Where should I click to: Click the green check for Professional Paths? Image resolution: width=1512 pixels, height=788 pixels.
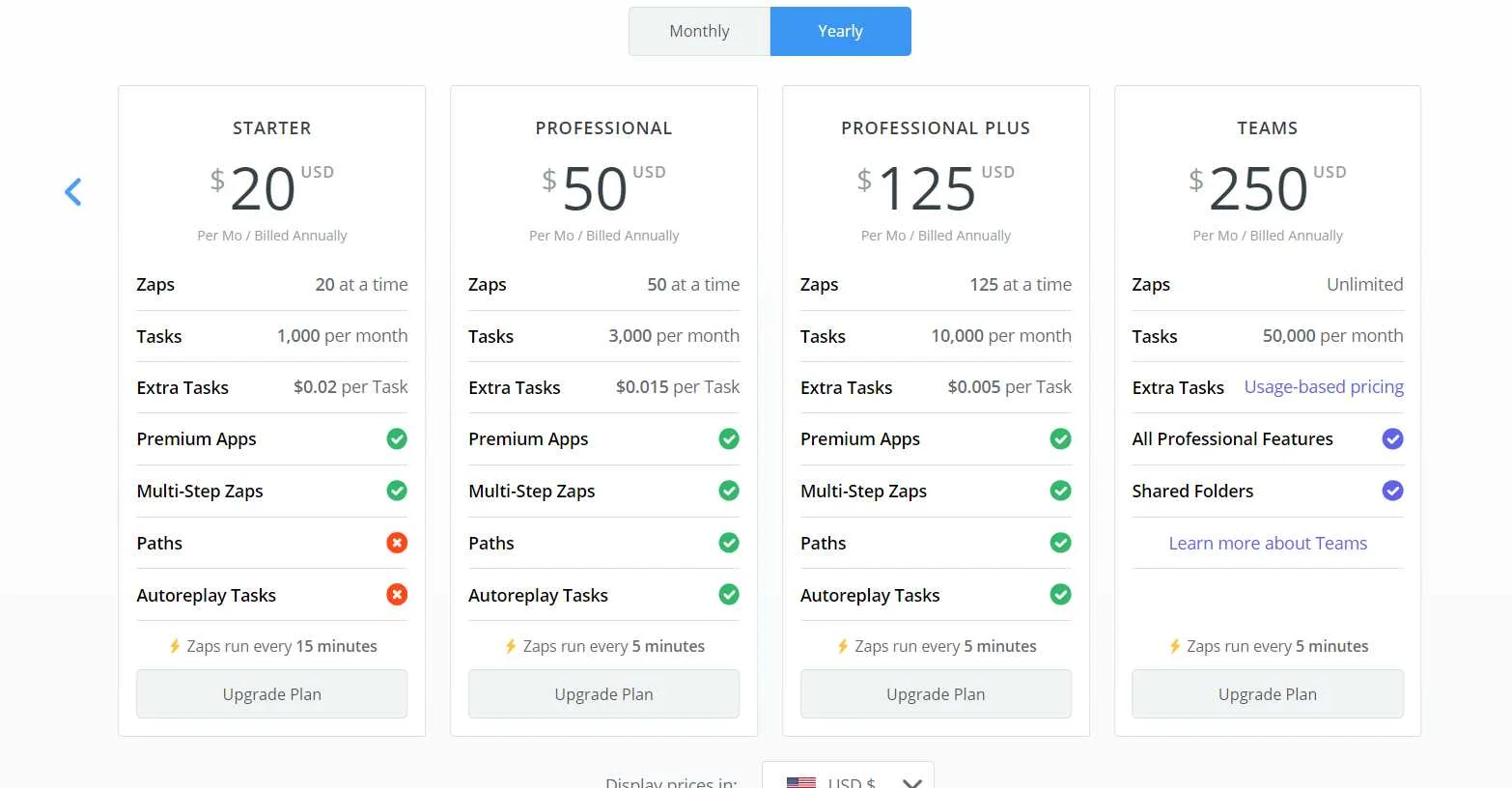(729, 543)
